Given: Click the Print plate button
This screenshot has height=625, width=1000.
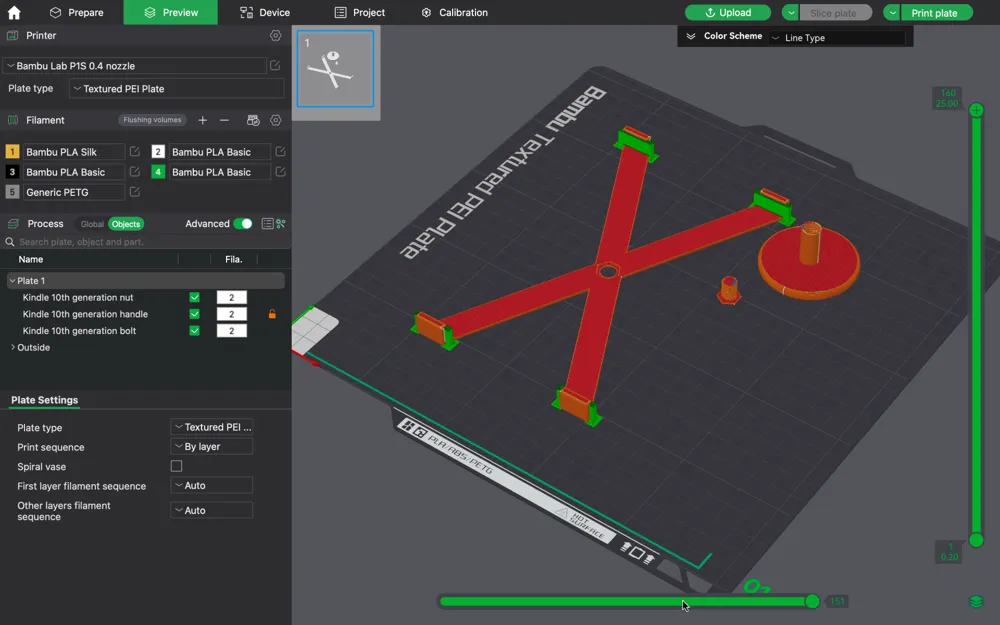Looking at the screenshot, I should pos(934,13).
